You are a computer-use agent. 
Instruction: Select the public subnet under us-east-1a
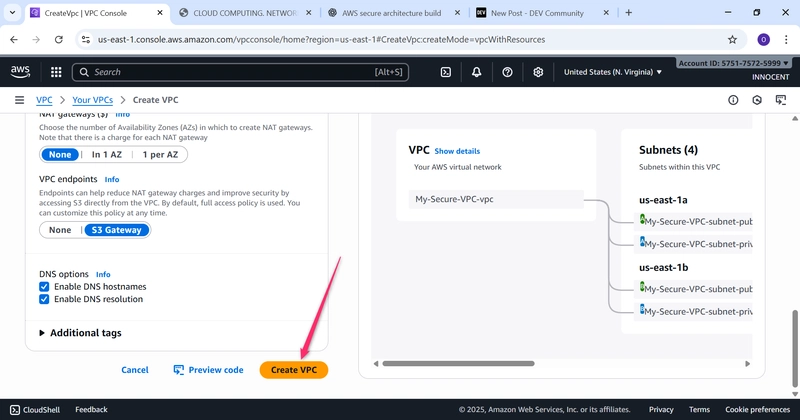pyautogui.click(x=693, y=221)
